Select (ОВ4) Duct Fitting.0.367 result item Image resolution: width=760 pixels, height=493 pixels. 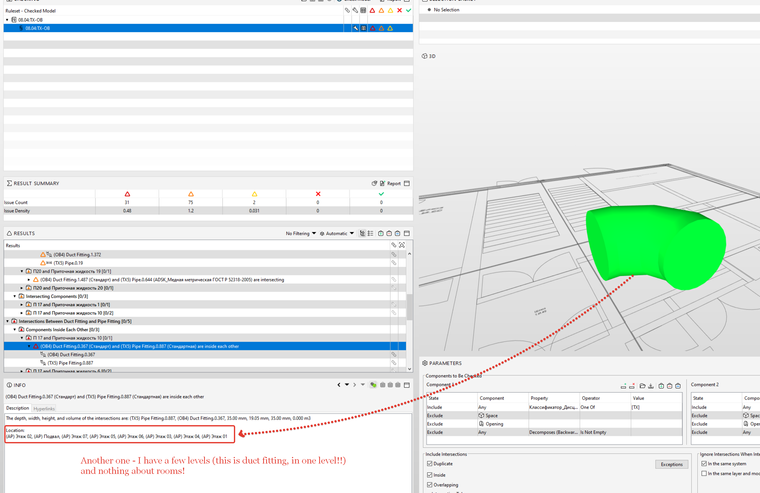(71, 355)
